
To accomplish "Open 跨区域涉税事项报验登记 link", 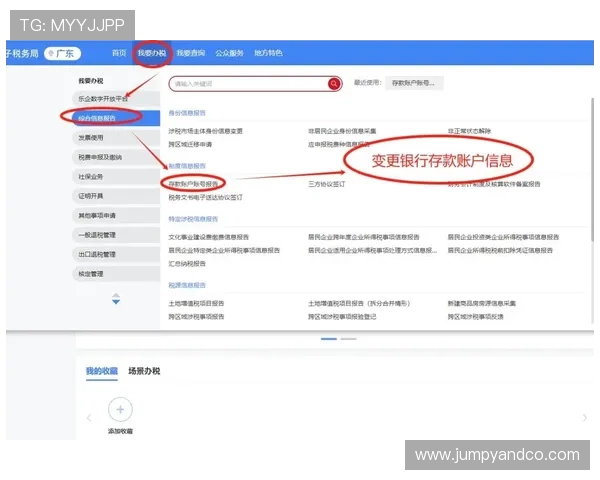I will [x=342, y=317].
